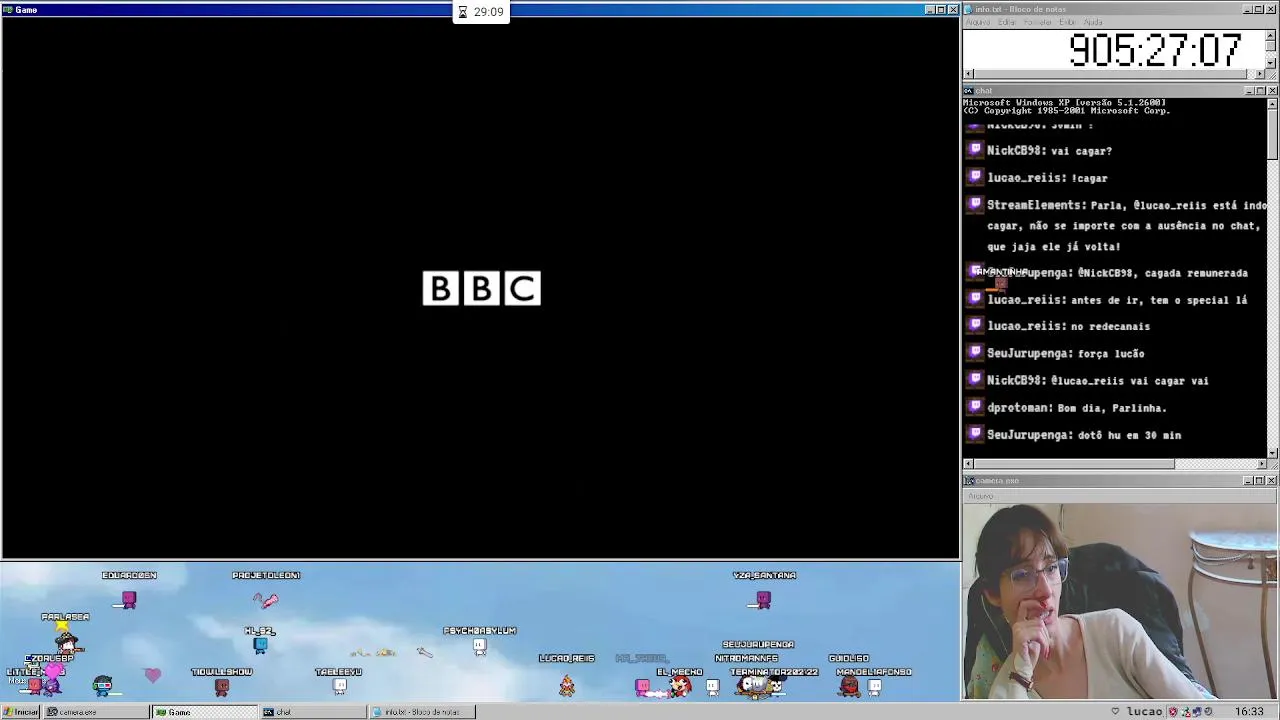The image size is (1280, 720).
Task: Open Ajuda menu in Bloco de notas
Action: pos(1093,22)
